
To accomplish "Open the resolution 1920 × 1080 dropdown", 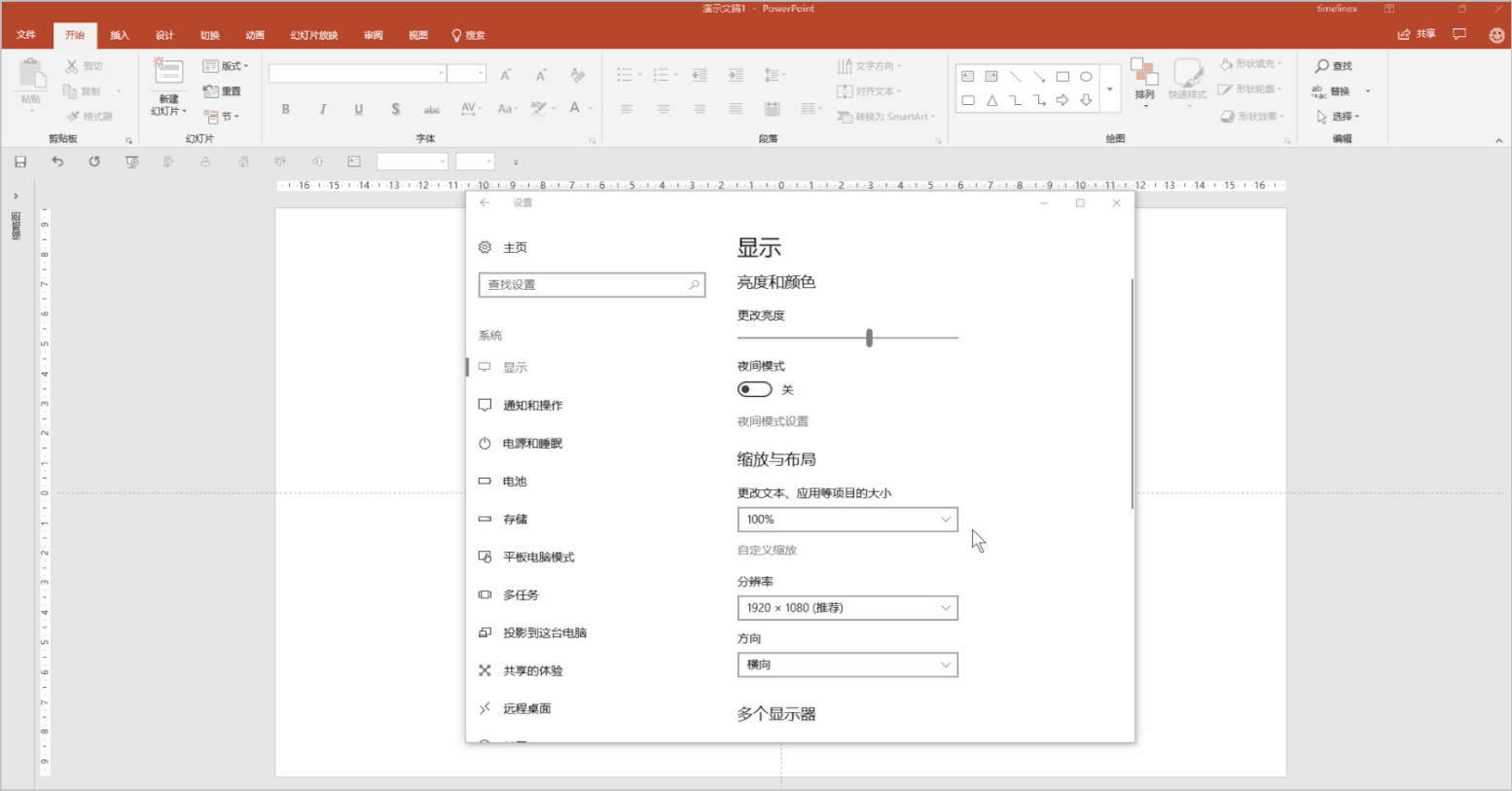I will [x=847, y=608].
